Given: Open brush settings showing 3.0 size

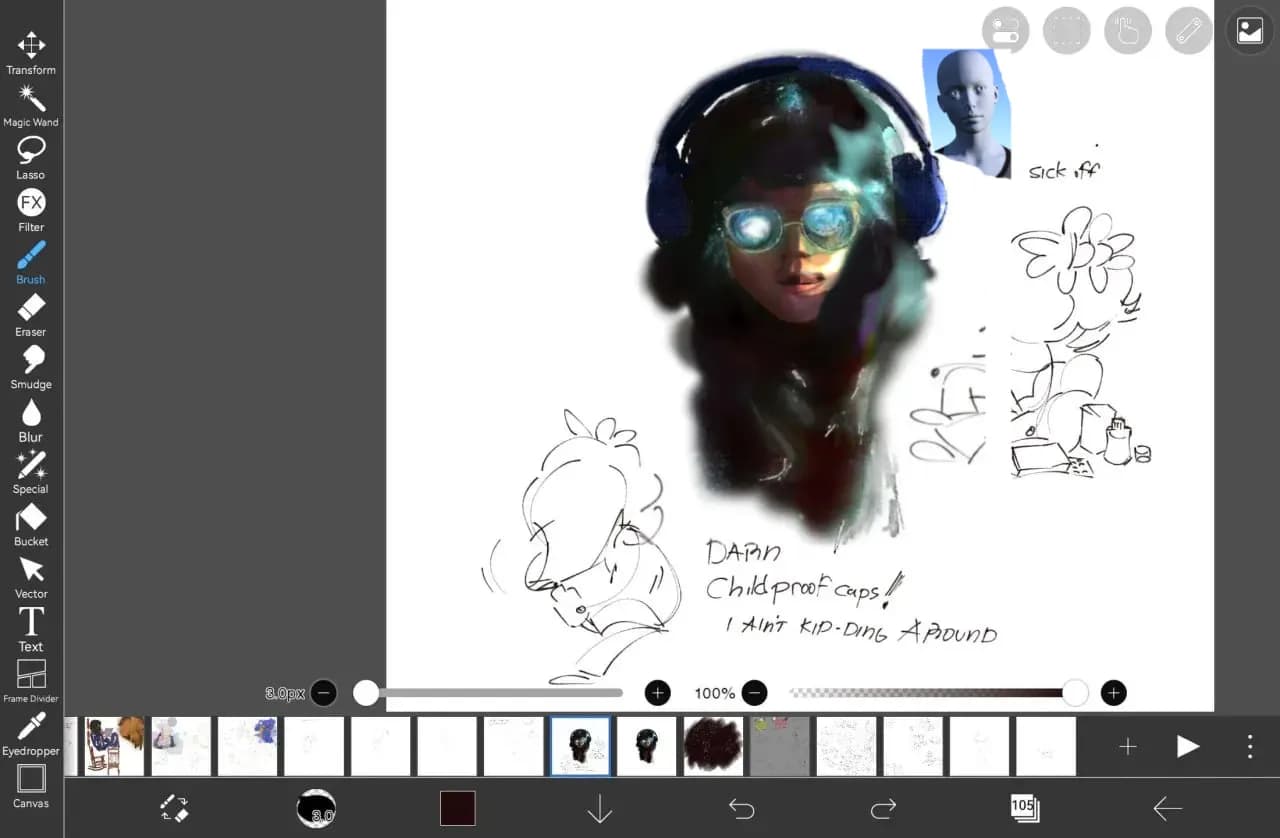Looking at the screenshot, I should (x=316, y=808).
